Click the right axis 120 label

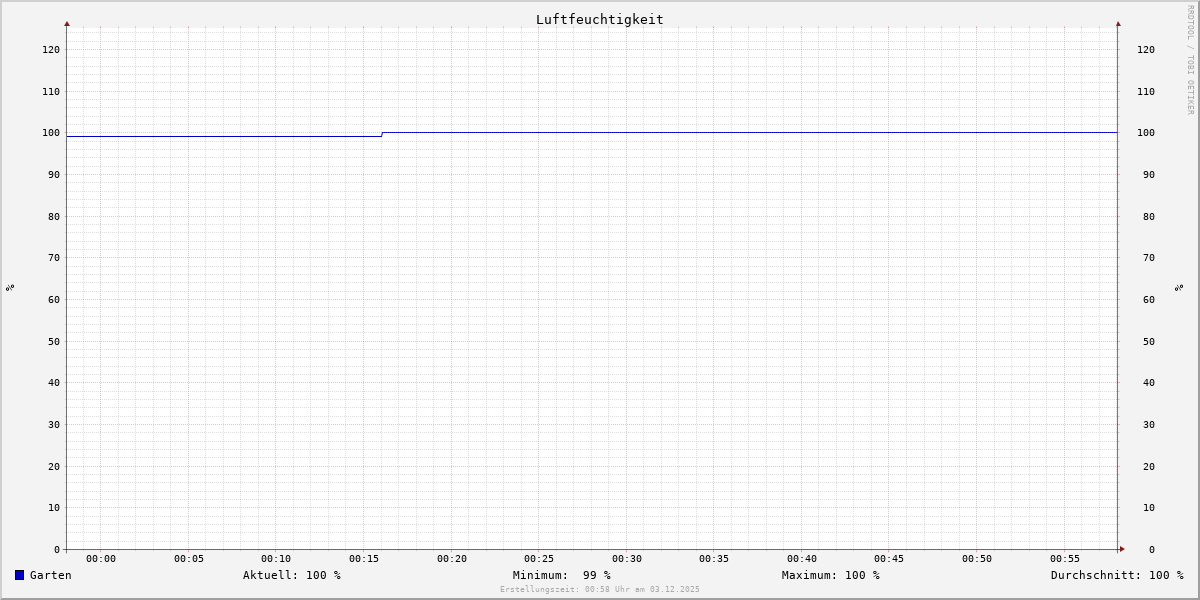pyautogui.click(x=1146, y=50)
